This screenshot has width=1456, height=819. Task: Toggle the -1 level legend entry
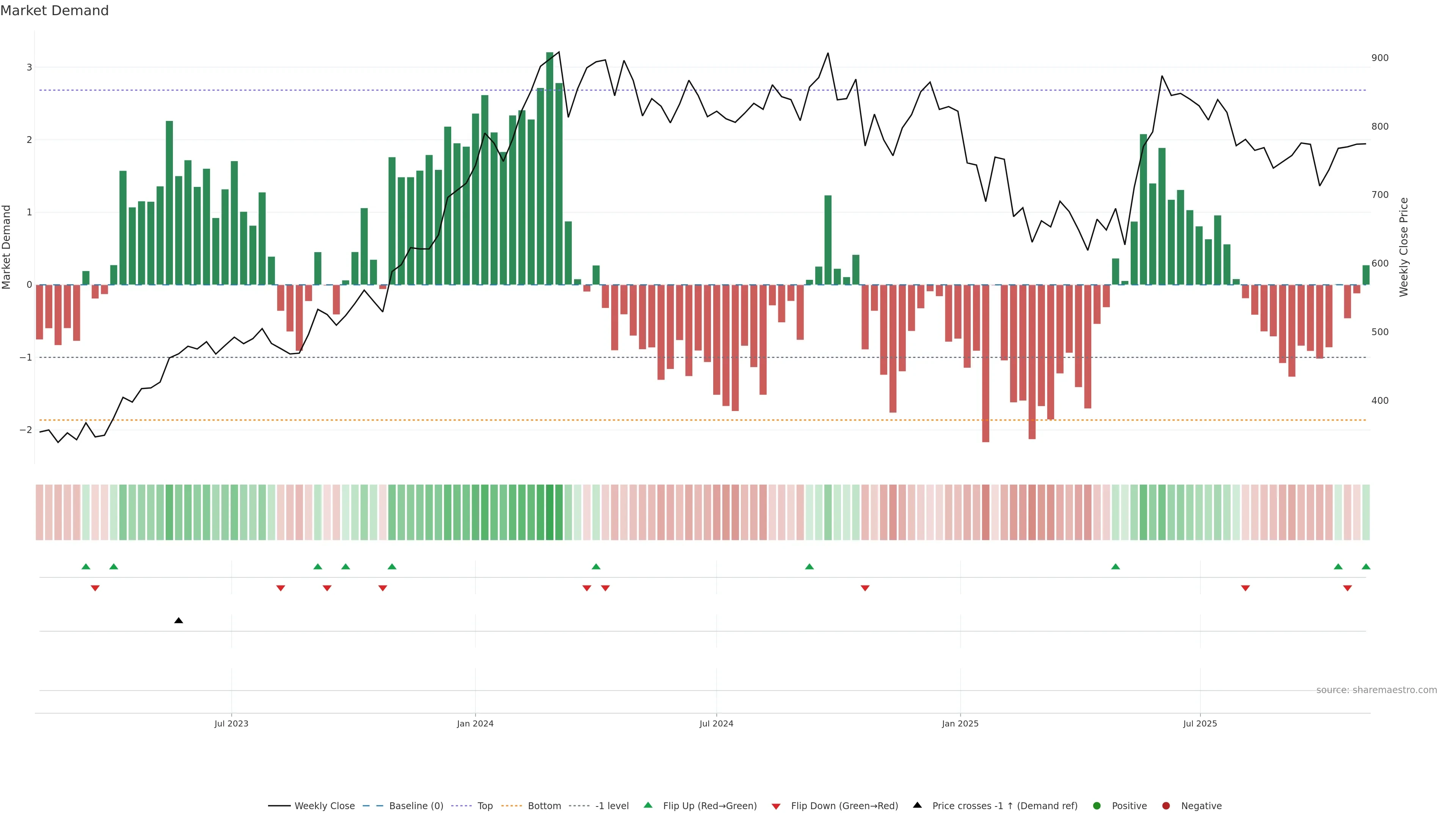(612, 805)
